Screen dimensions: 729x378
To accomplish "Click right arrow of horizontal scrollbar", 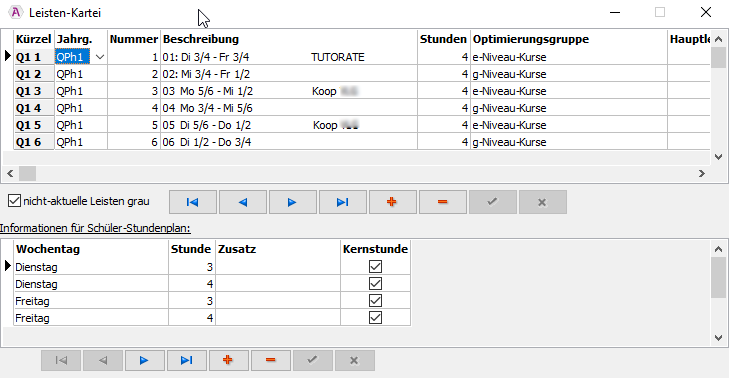I will [x=702, y=173].
